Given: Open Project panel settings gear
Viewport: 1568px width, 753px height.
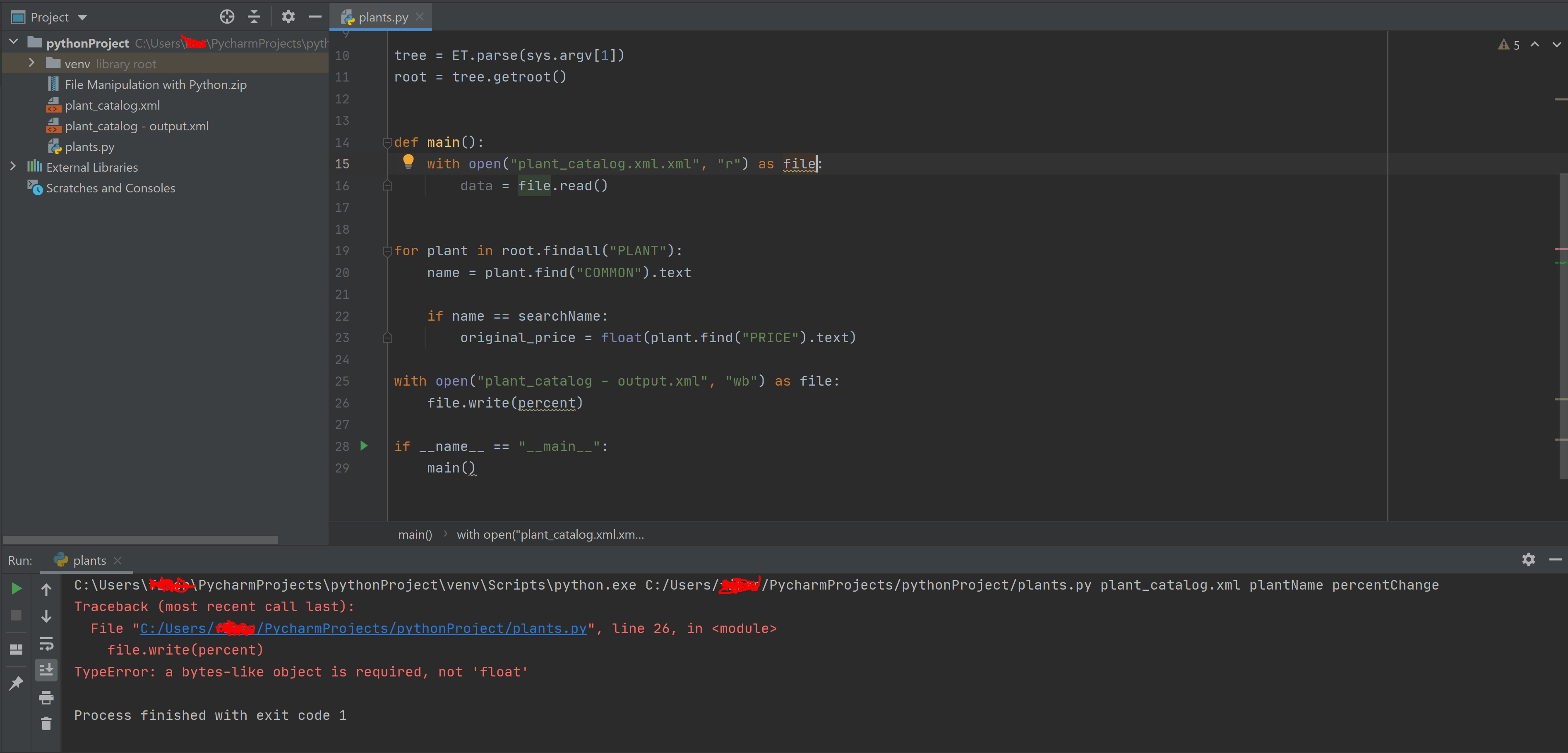Looking at the screenshot, I should 288,17.
